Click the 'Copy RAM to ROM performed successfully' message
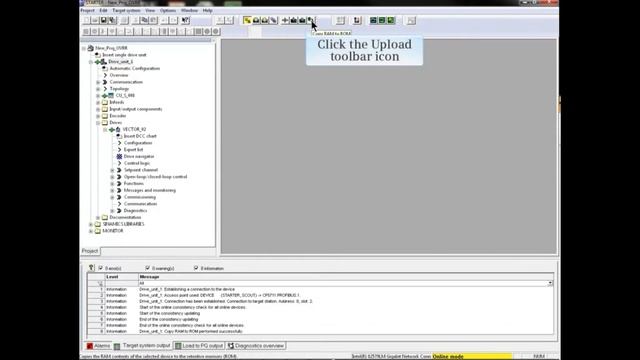Viewport: 640px width, 360px height. (191, 331)
